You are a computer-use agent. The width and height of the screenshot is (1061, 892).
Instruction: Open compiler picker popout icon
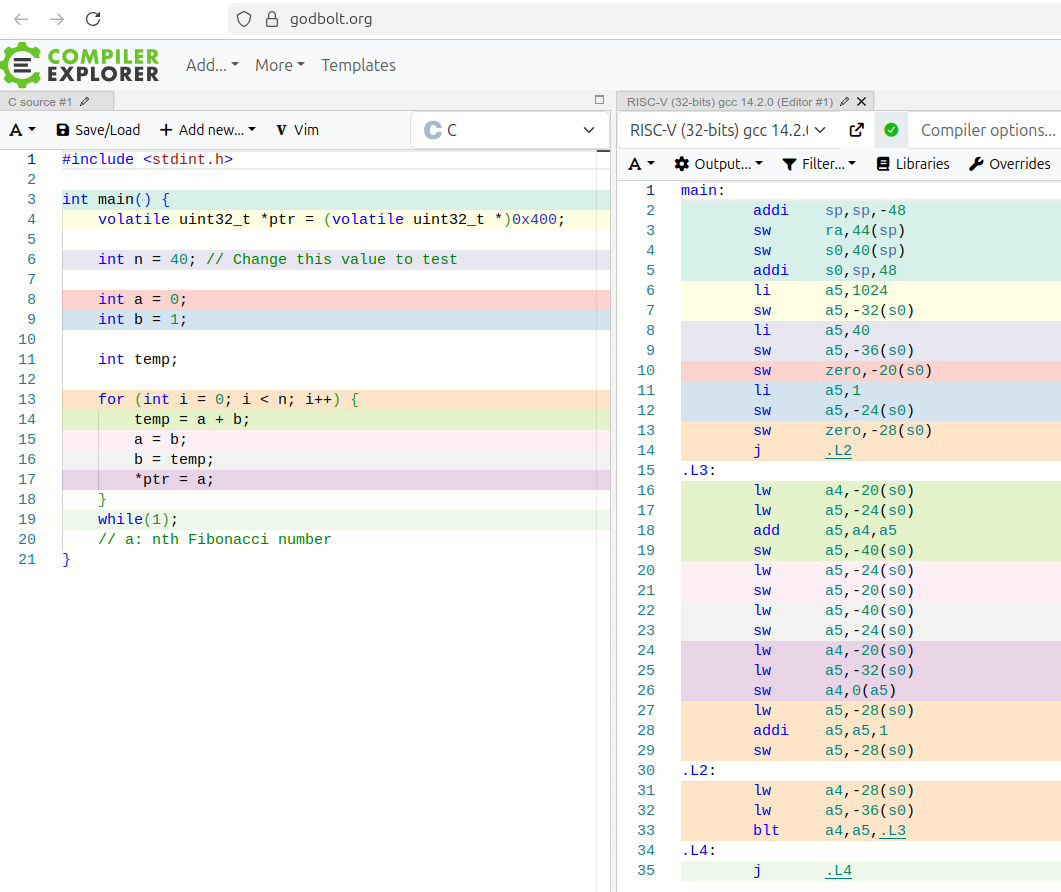tap(857, 130)
